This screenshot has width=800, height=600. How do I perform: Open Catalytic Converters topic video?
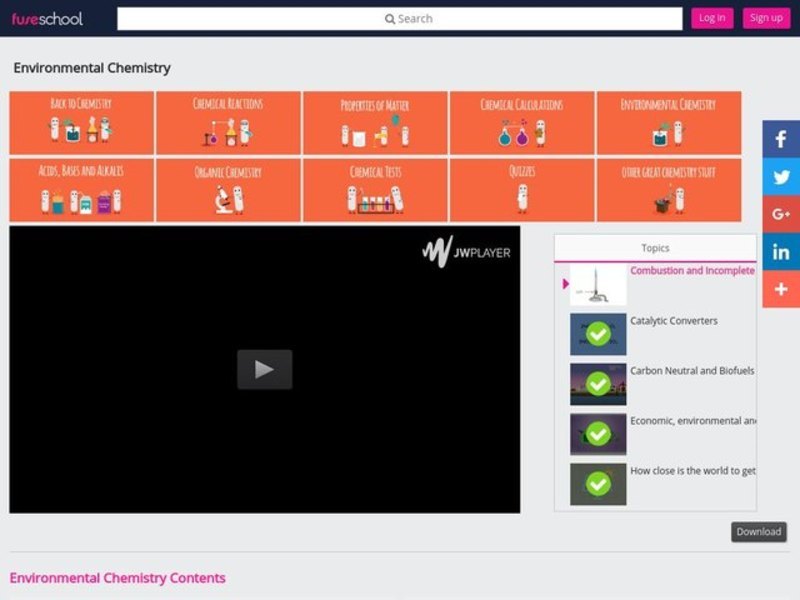tap(673, 321)
